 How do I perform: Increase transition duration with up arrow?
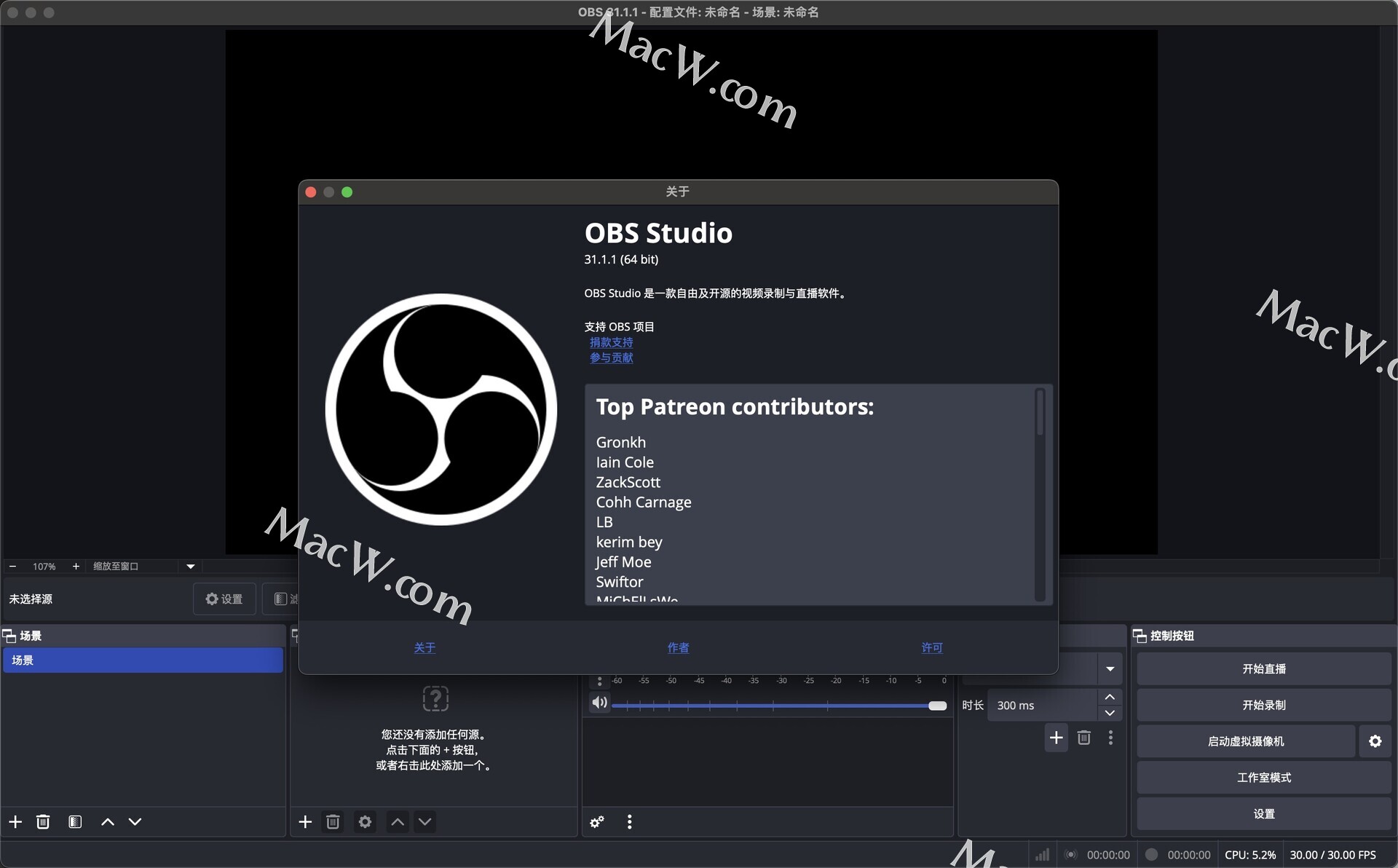tap(1110, 697)
